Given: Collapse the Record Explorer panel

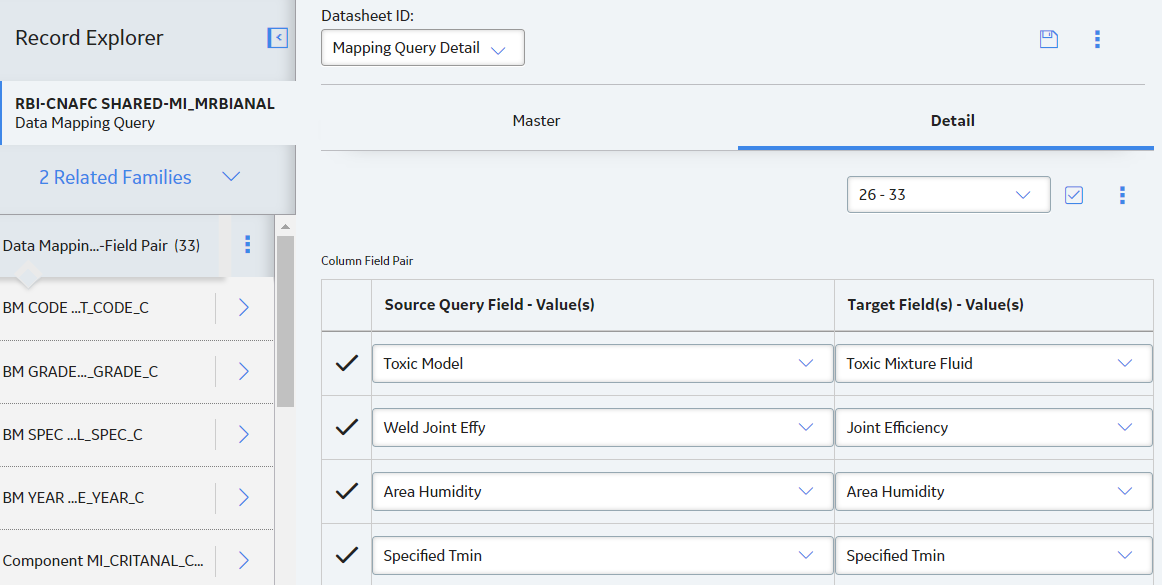Looking at the screenshot, I should [x=278, y=38].
